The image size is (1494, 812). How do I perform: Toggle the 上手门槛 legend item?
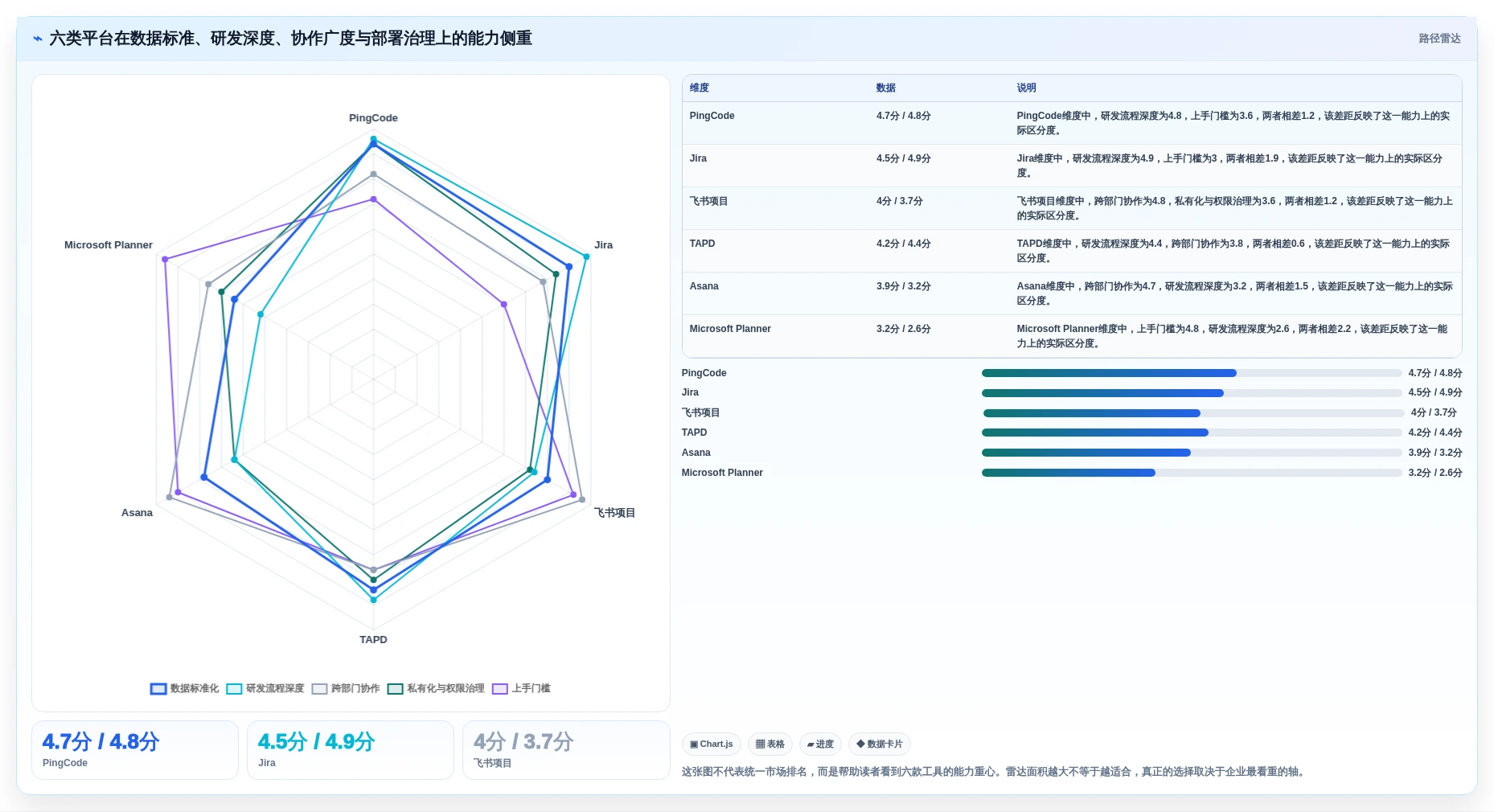521,688
